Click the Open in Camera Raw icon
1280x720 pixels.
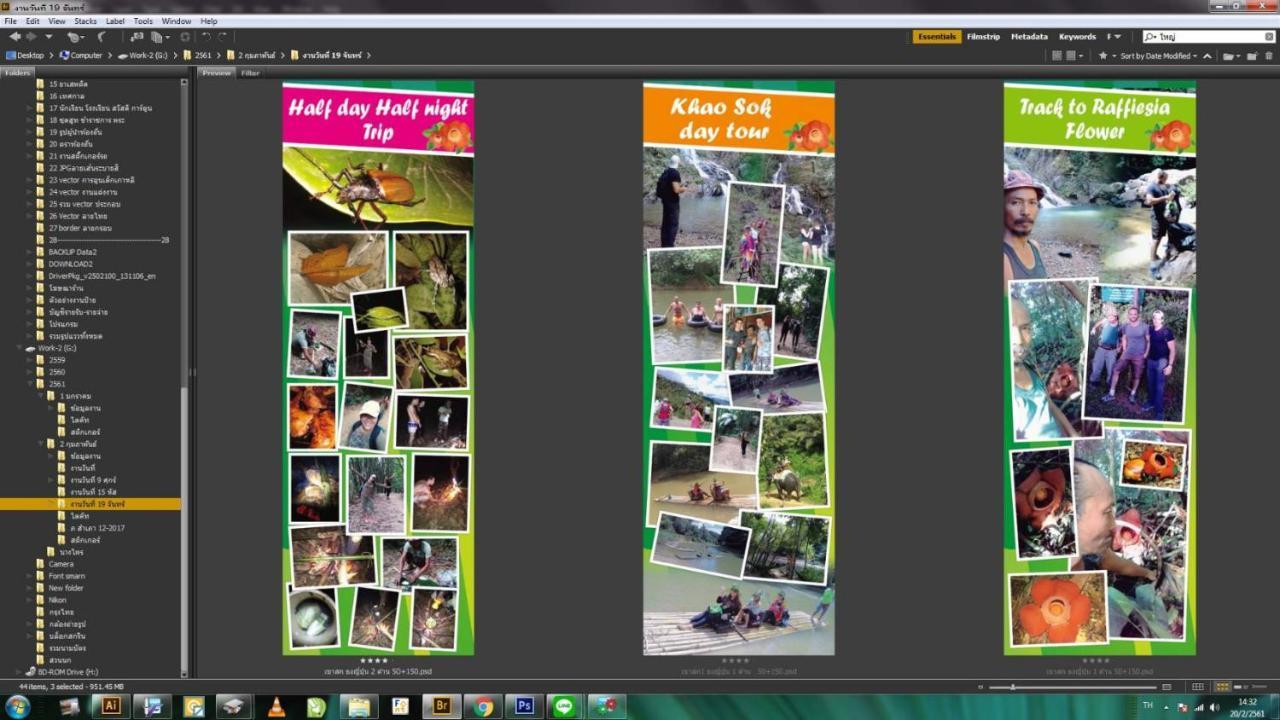click(185, 37)
